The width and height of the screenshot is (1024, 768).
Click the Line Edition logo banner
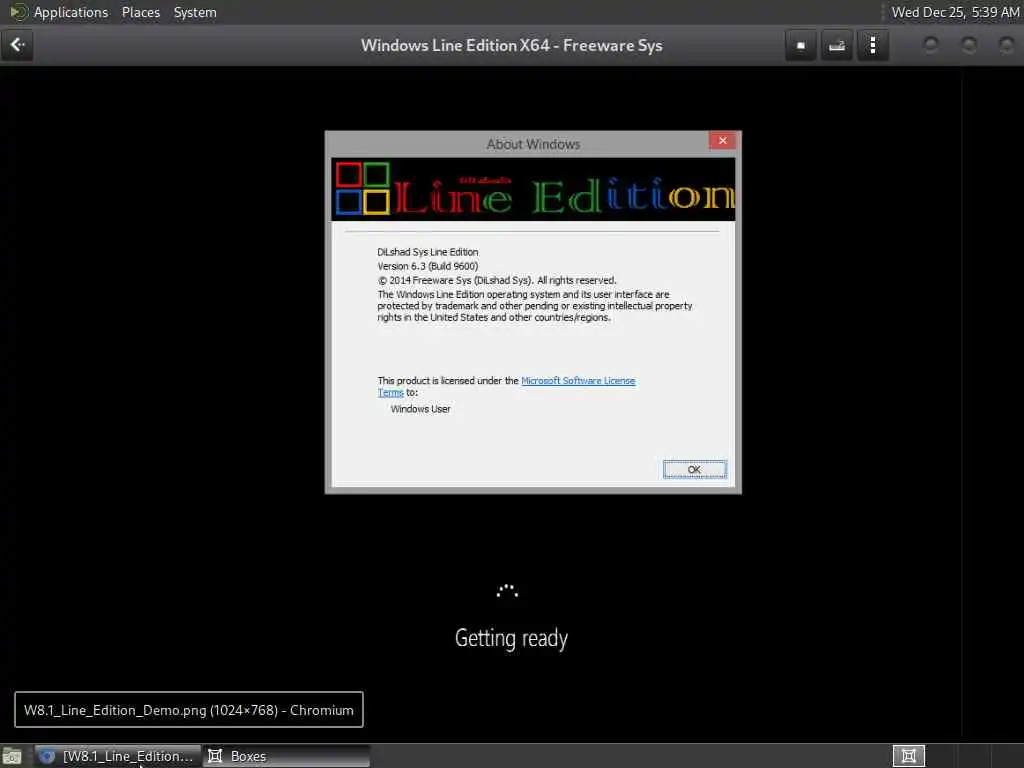(x=533, y=189)
